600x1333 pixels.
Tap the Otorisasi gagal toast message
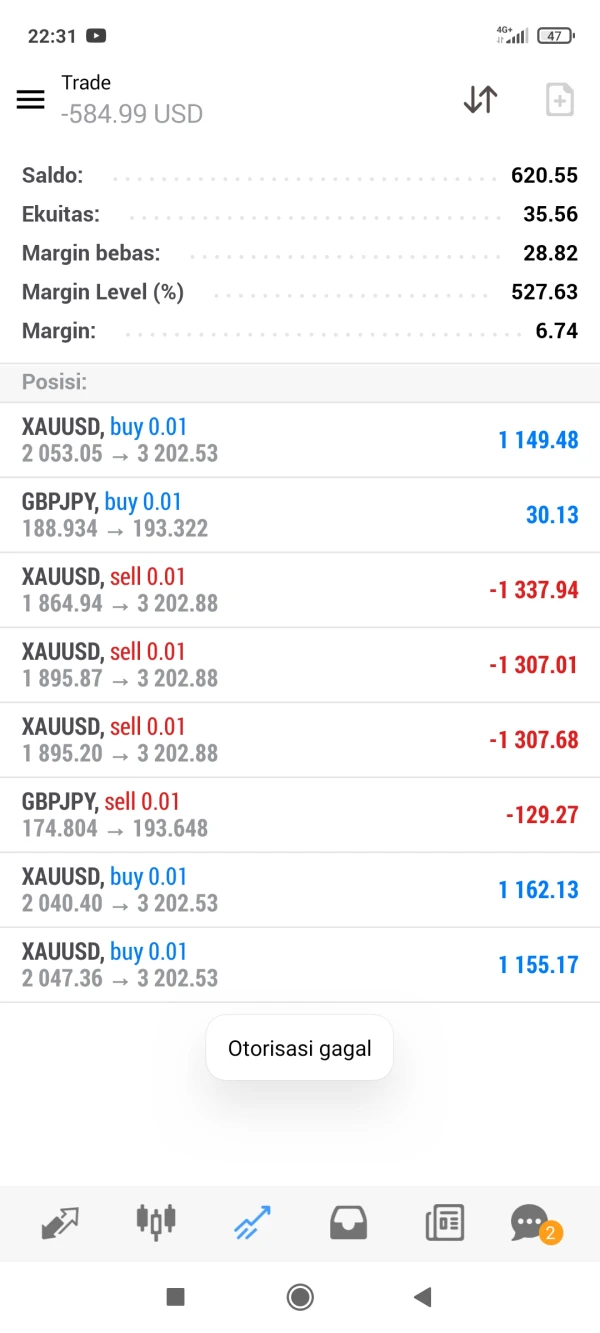click(x=299, y=1048)
